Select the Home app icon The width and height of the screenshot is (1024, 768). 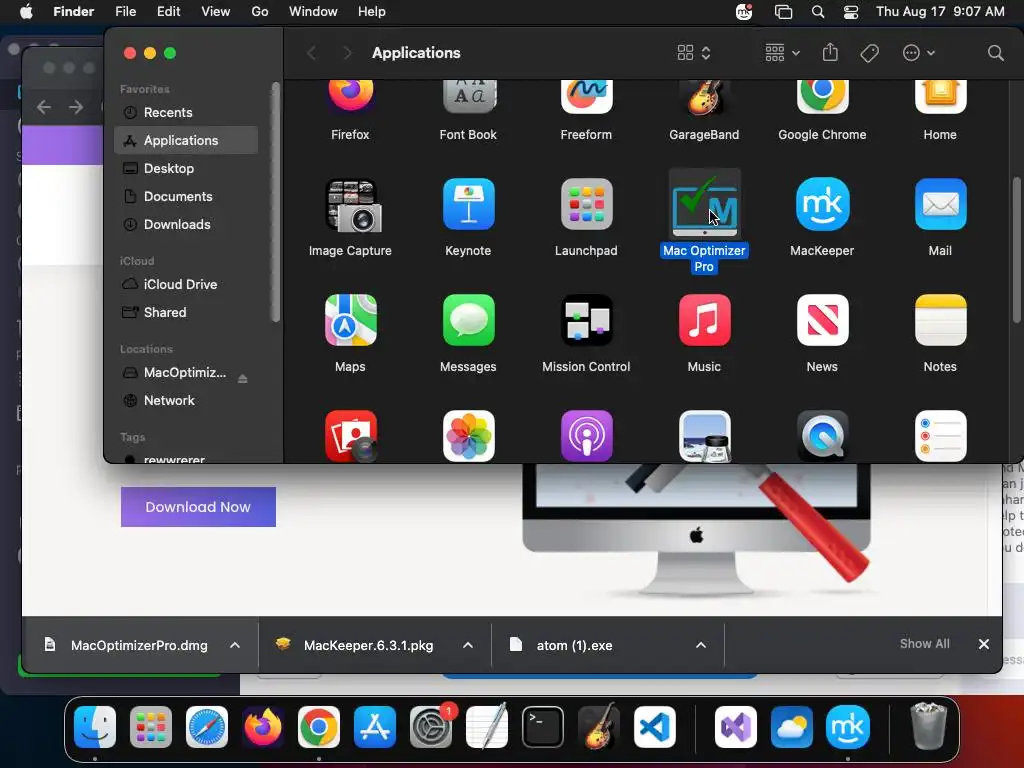pyautogui.click(x=940, y=98)
